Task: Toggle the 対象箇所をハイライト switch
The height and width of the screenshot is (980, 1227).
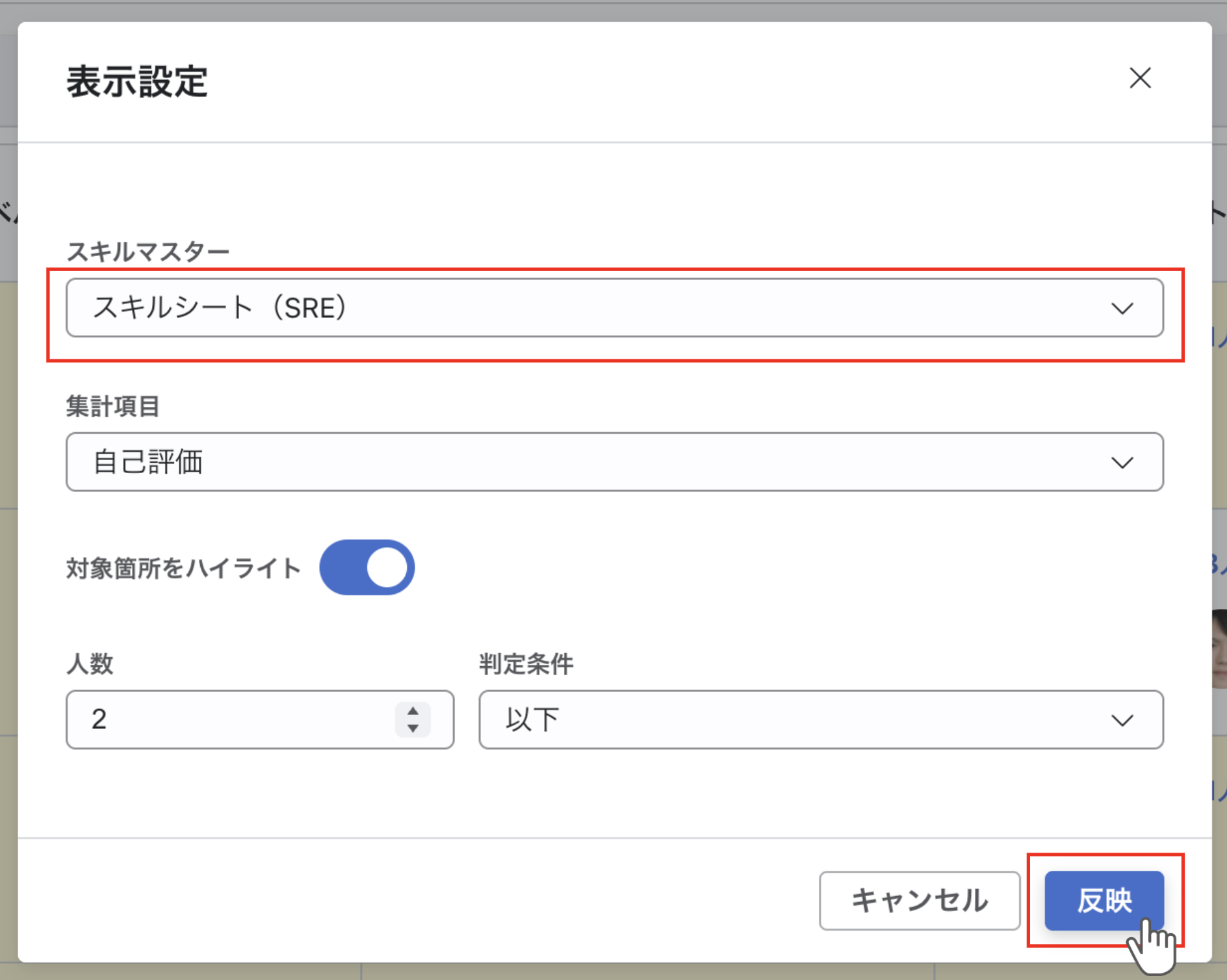Action: pyautogui.click(x=367, y=567)
